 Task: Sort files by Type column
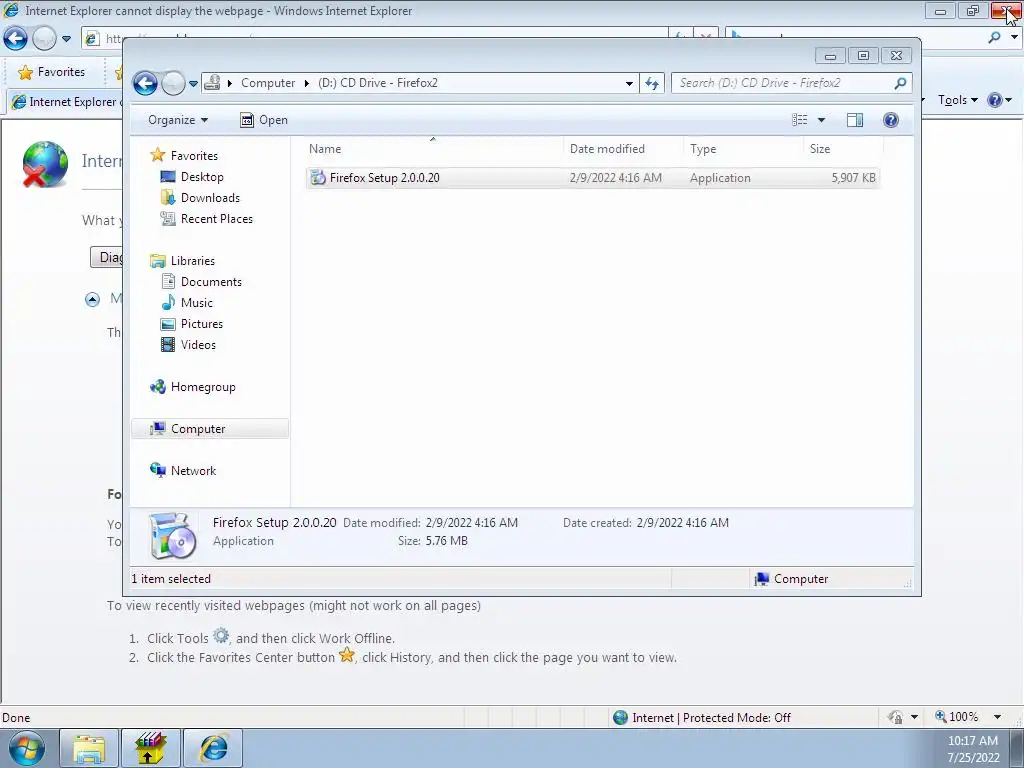click(743, 149)
